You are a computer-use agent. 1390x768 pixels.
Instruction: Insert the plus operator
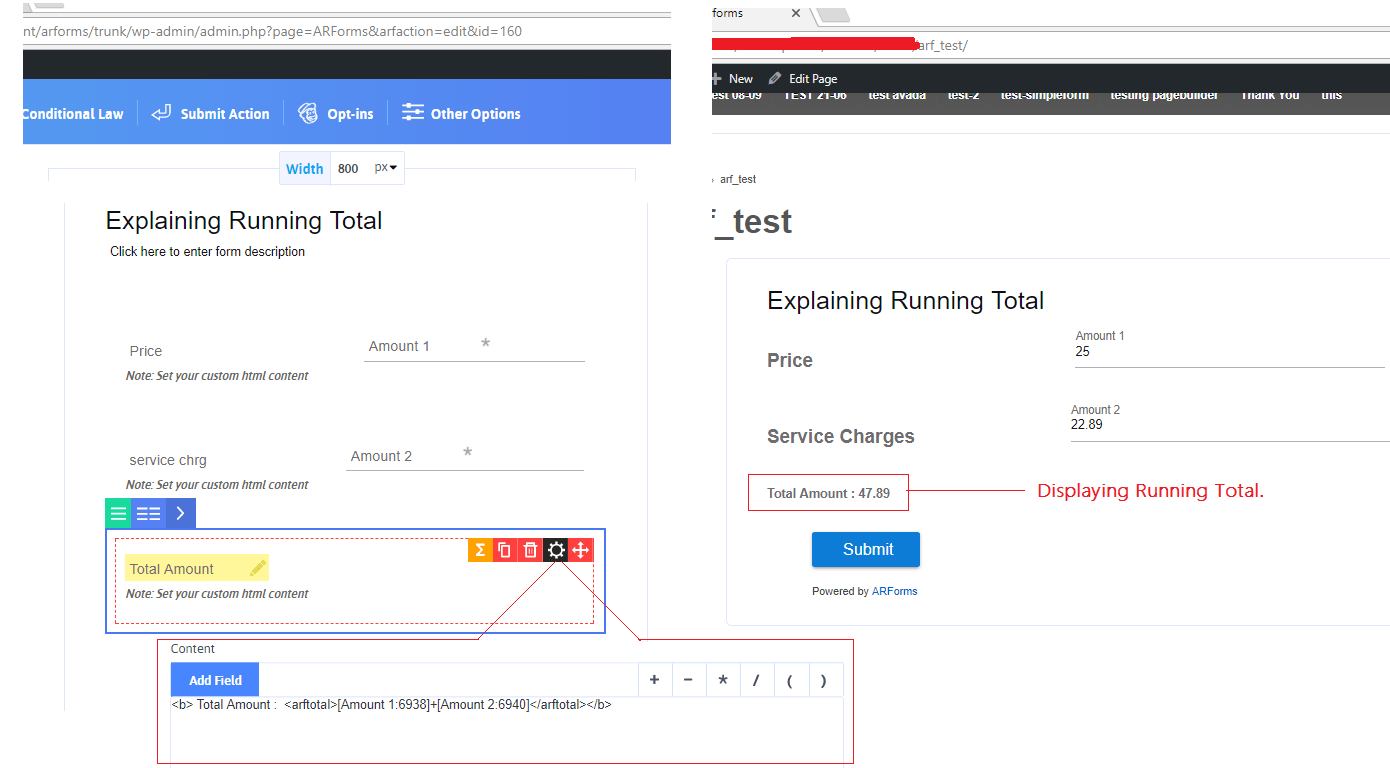pyautogui.click(x=655, y=680)
